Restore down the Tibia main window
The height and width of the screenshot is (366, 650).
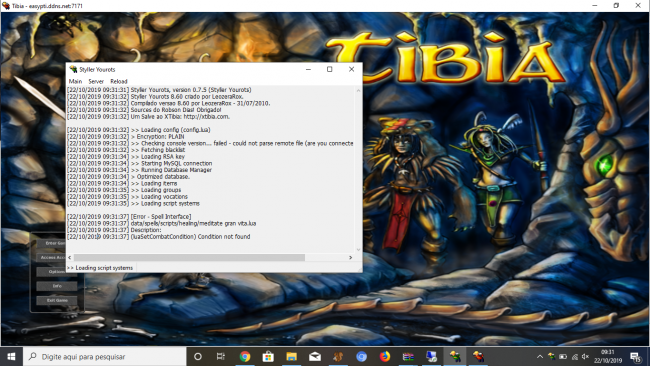click(x=616, y=6)
